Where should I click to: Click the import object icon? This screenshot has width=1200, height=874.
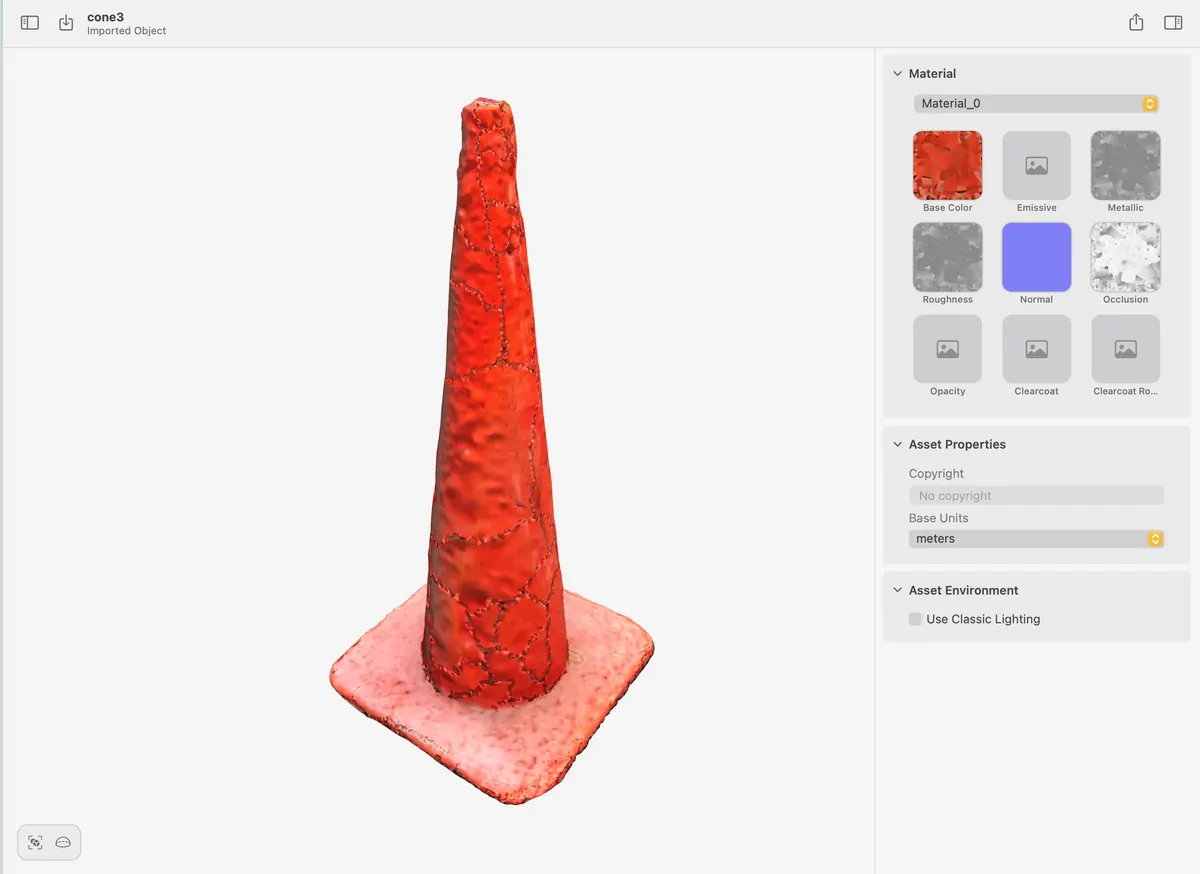pos(66,22)
